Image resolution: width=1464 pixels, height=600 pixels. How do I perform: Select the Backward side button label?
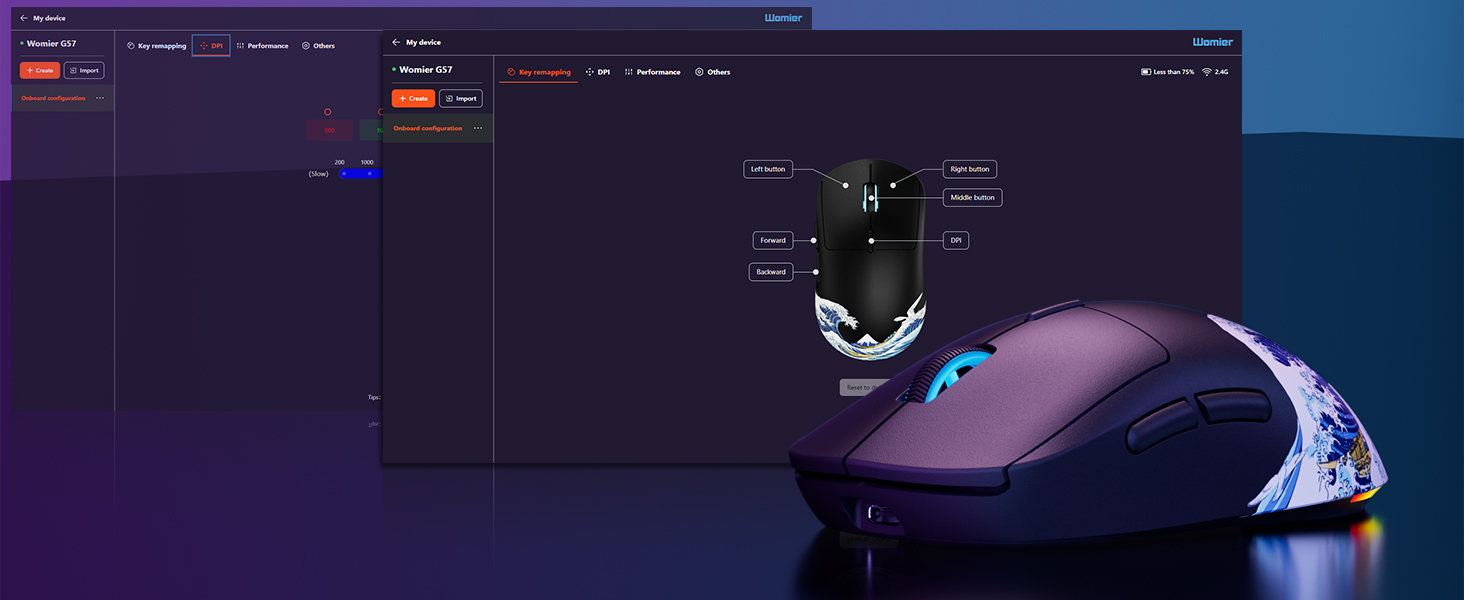[x=771, y=272]
